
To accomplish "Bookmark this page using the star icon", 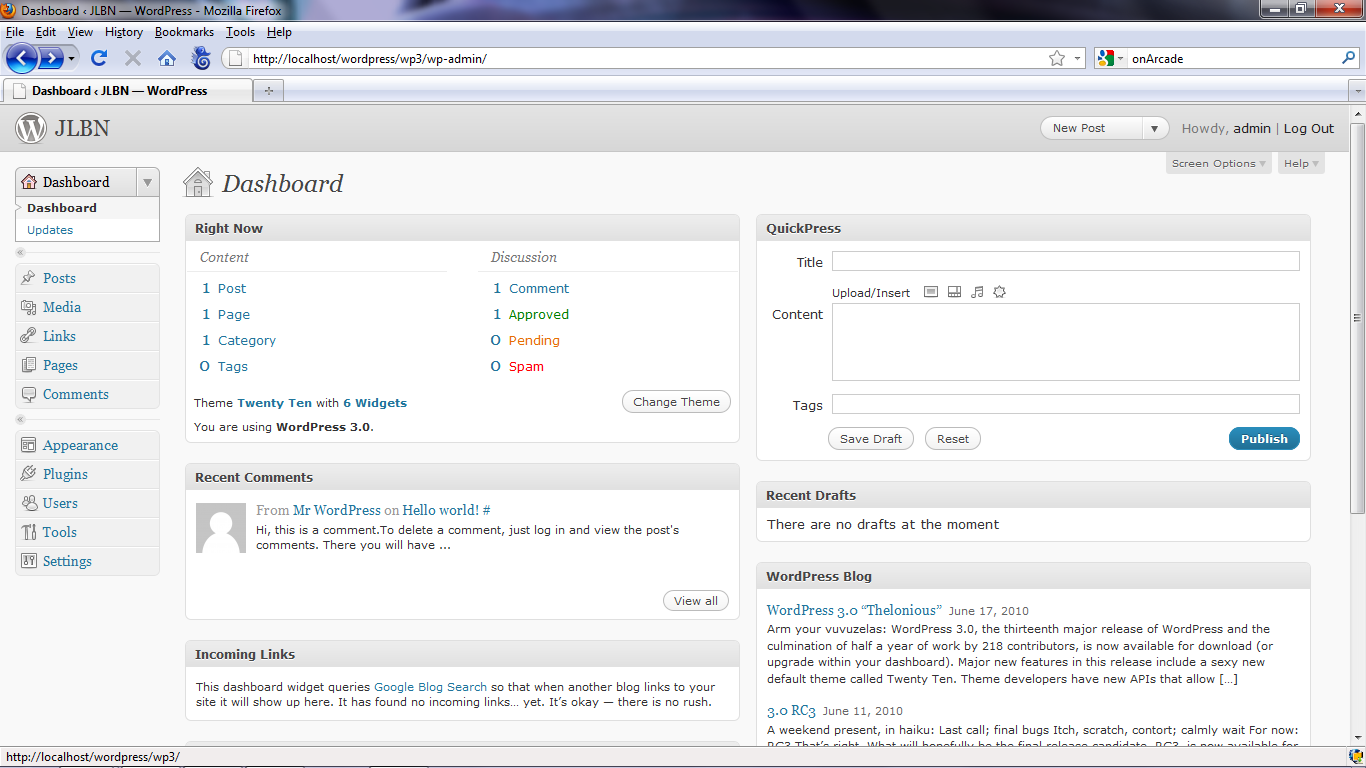I will (1057, 59).
